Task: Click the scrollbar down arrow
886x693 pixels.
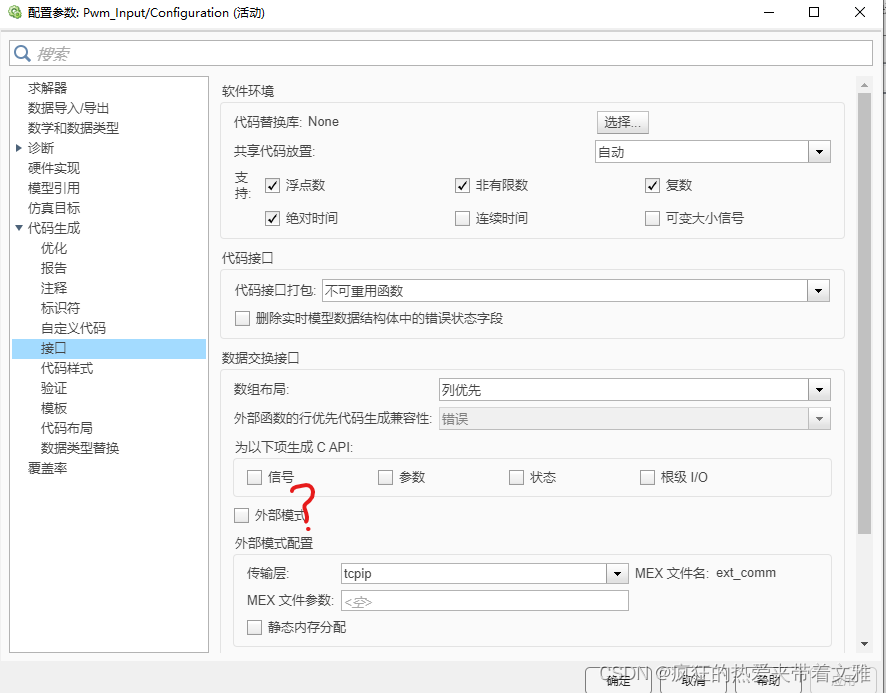Action: (x=864, y=644)
